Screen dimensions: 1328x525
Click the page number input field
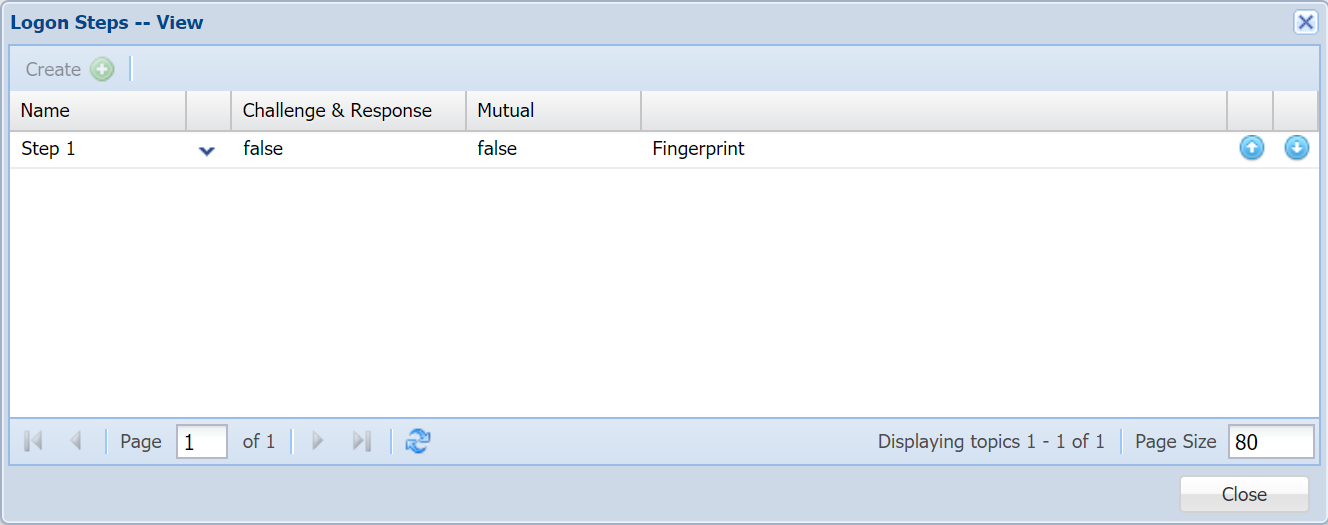tap(201, 442)
